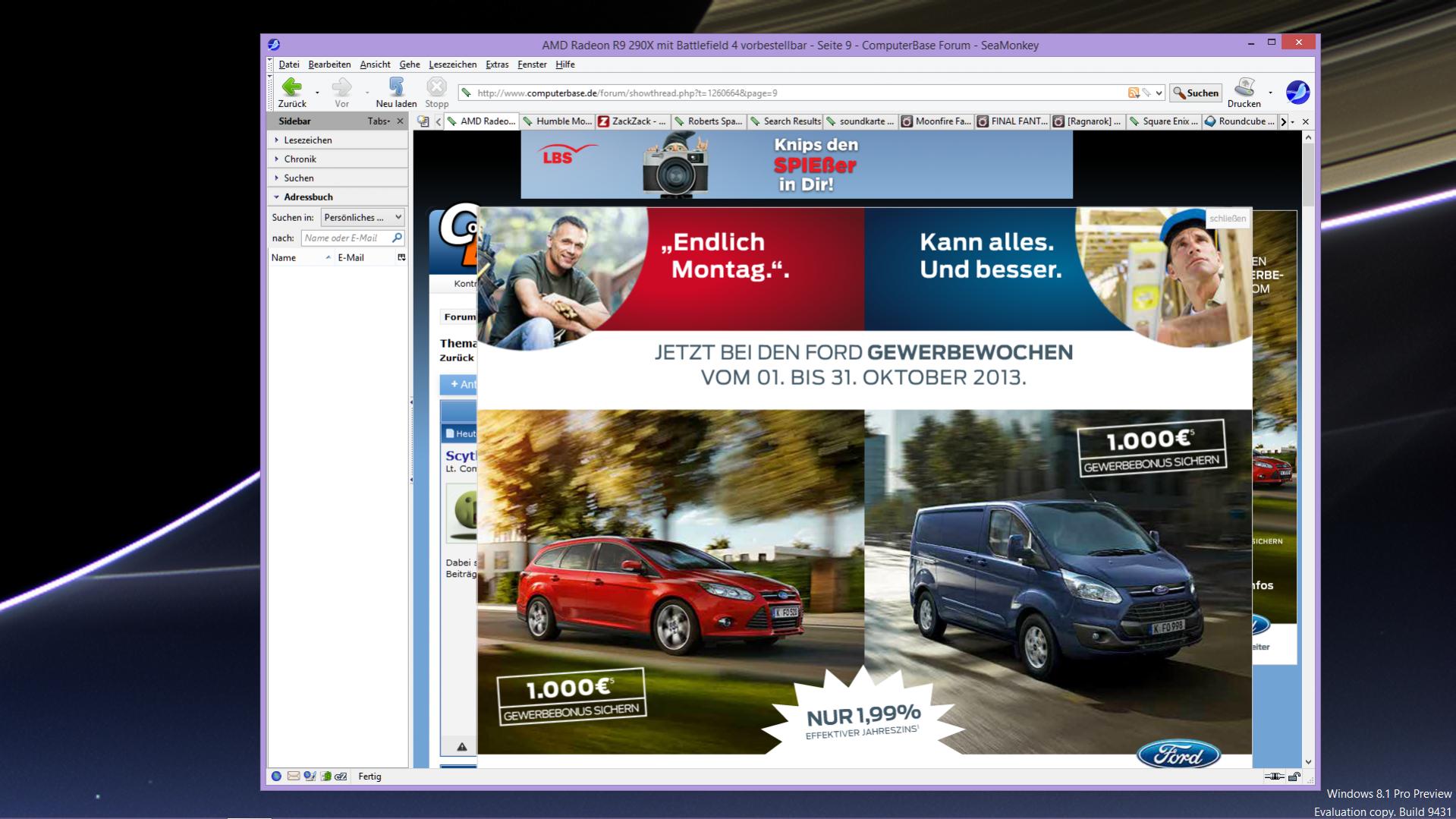Click the Vor forward arrow

341,93
